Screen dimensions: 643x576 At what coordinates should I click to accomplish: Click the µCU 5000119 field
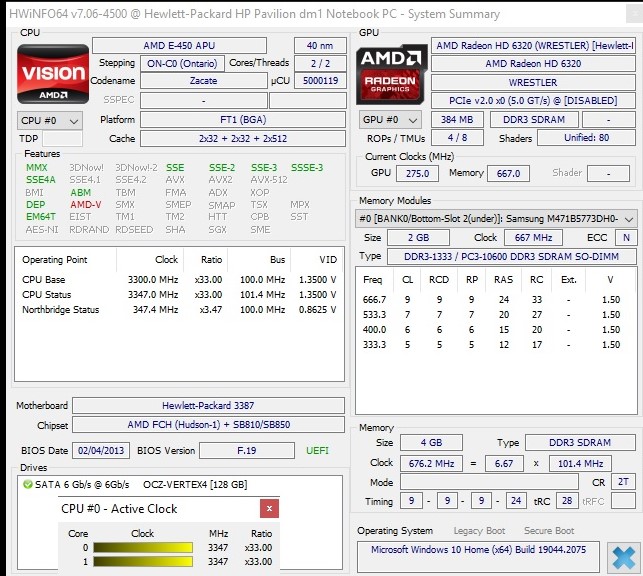coord(320,81)
